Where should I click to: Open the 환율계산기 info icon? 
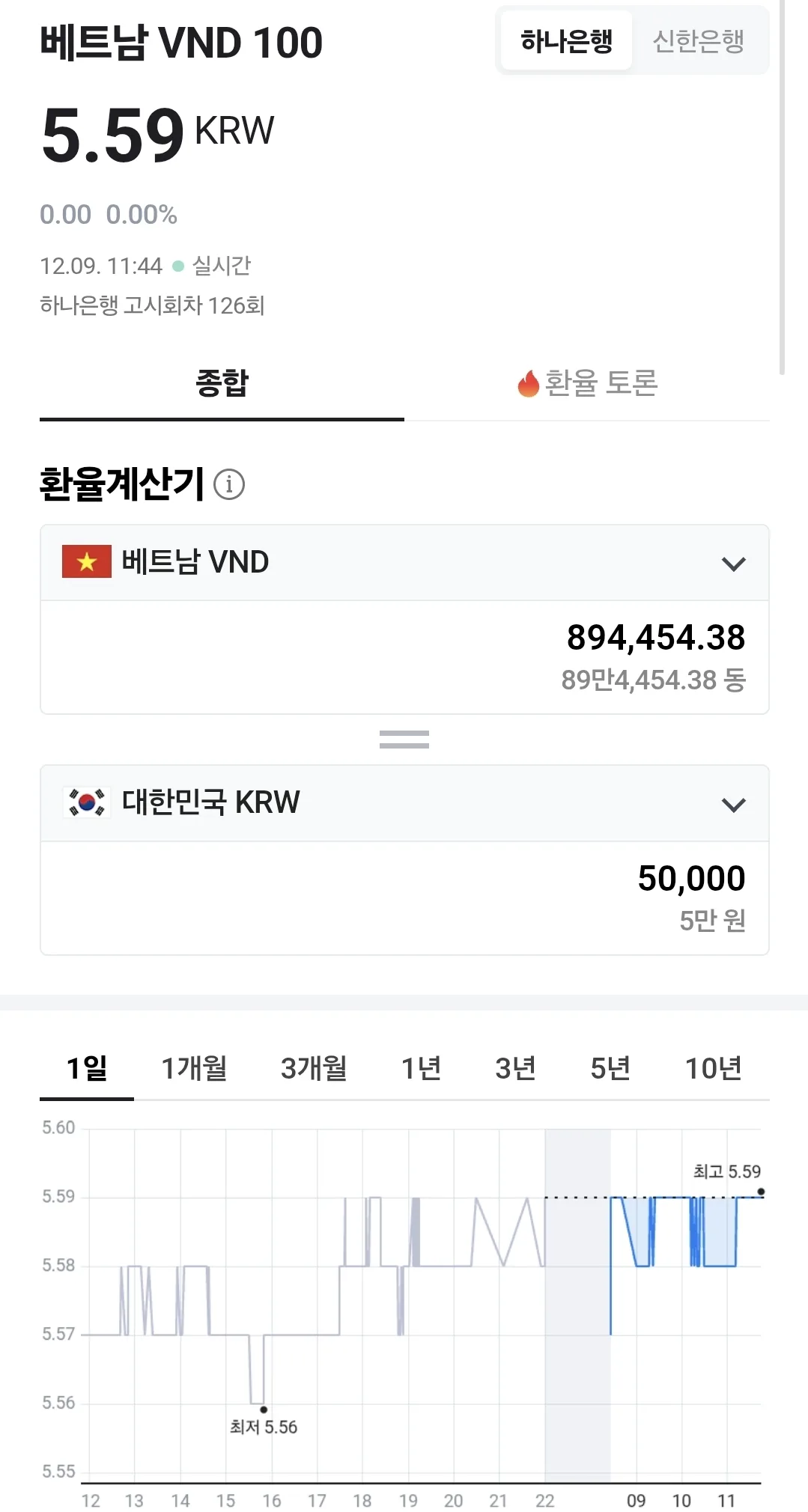(x=229, y=484)
